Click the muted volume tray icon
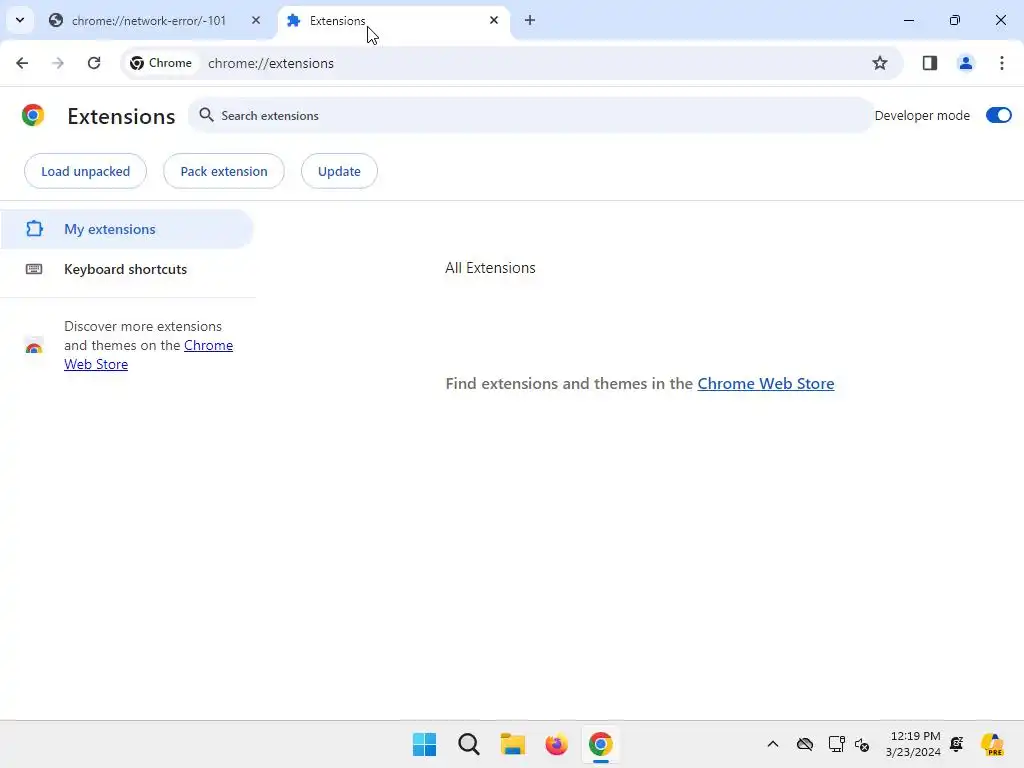This screenshot has width=1024, height=768. 862,744
